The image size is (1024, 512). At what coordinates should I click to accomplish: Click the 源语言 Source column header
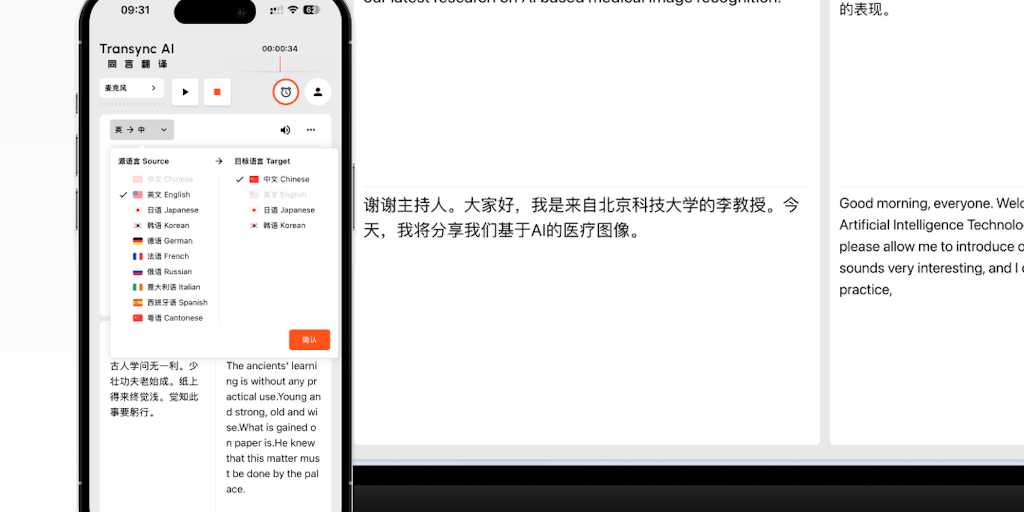tap(144, 161)
